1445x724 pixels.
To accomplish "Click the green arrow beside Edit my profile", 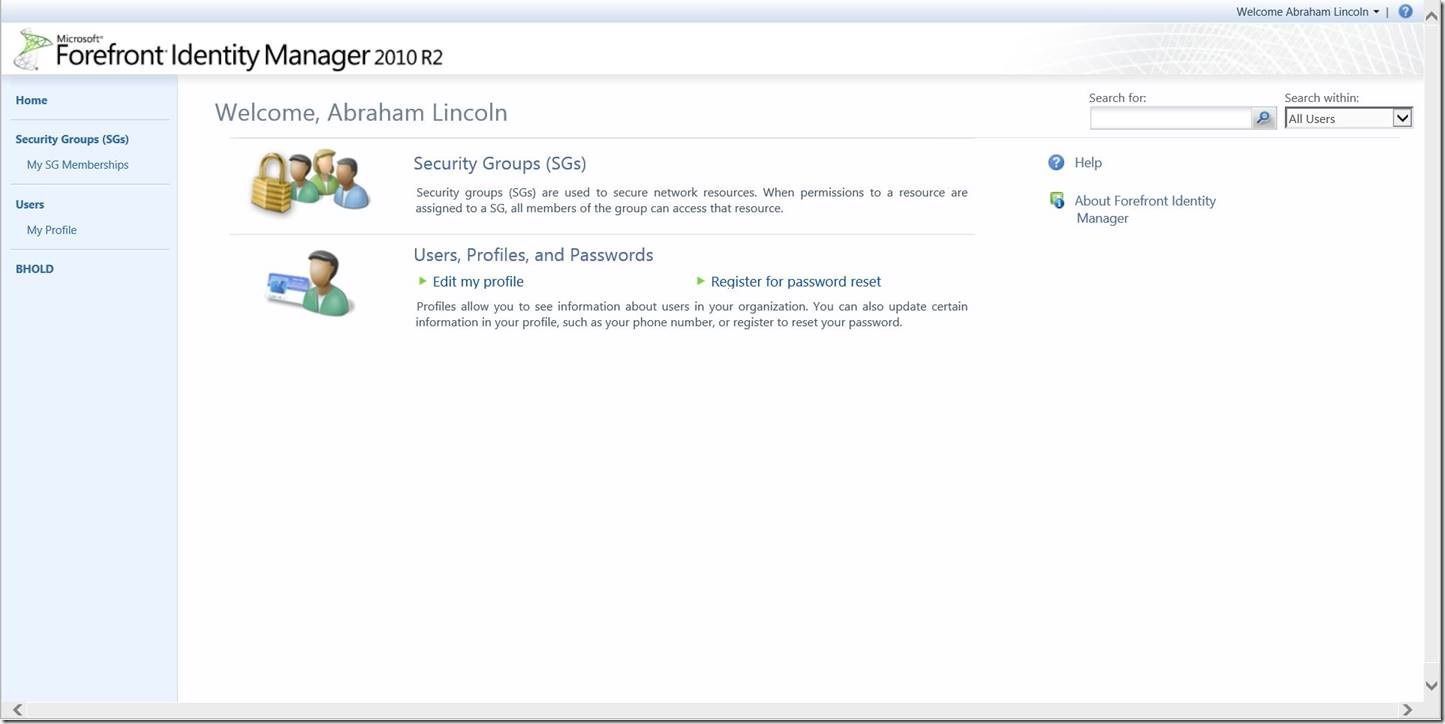I will click(423, 281).
